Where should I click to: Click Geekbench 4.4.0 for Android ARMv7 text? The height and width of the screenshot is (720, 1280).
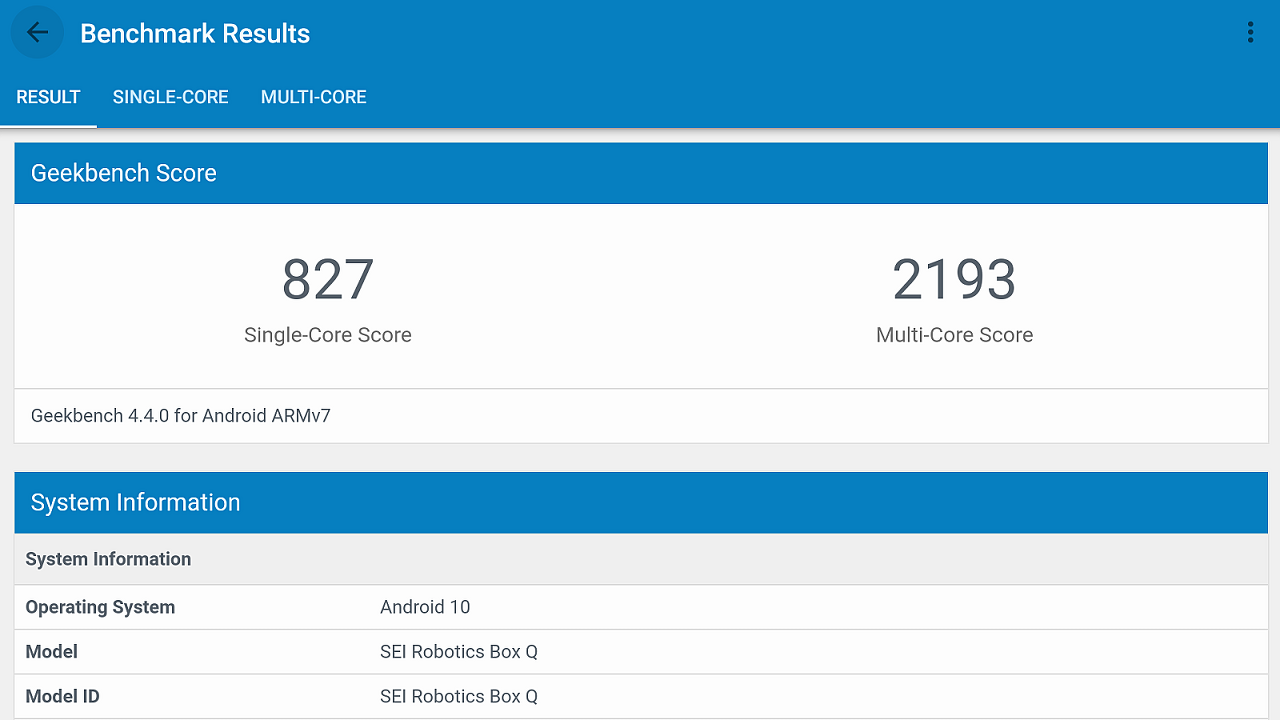point(181,415)
